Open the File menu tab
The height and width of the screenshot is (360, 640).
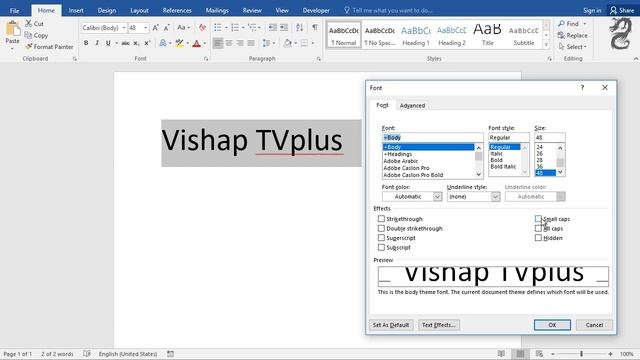point(14,11)
